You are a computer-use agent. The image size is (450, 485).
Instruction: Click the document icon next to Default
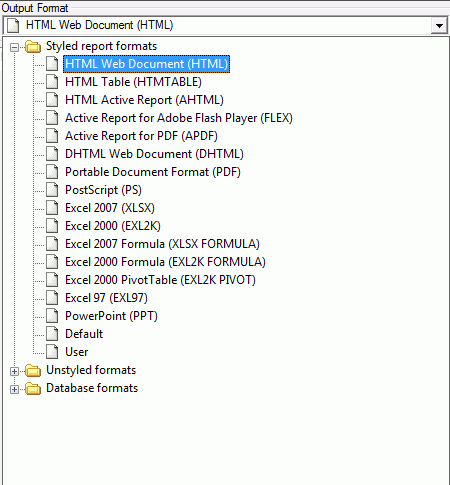point(52,334)
